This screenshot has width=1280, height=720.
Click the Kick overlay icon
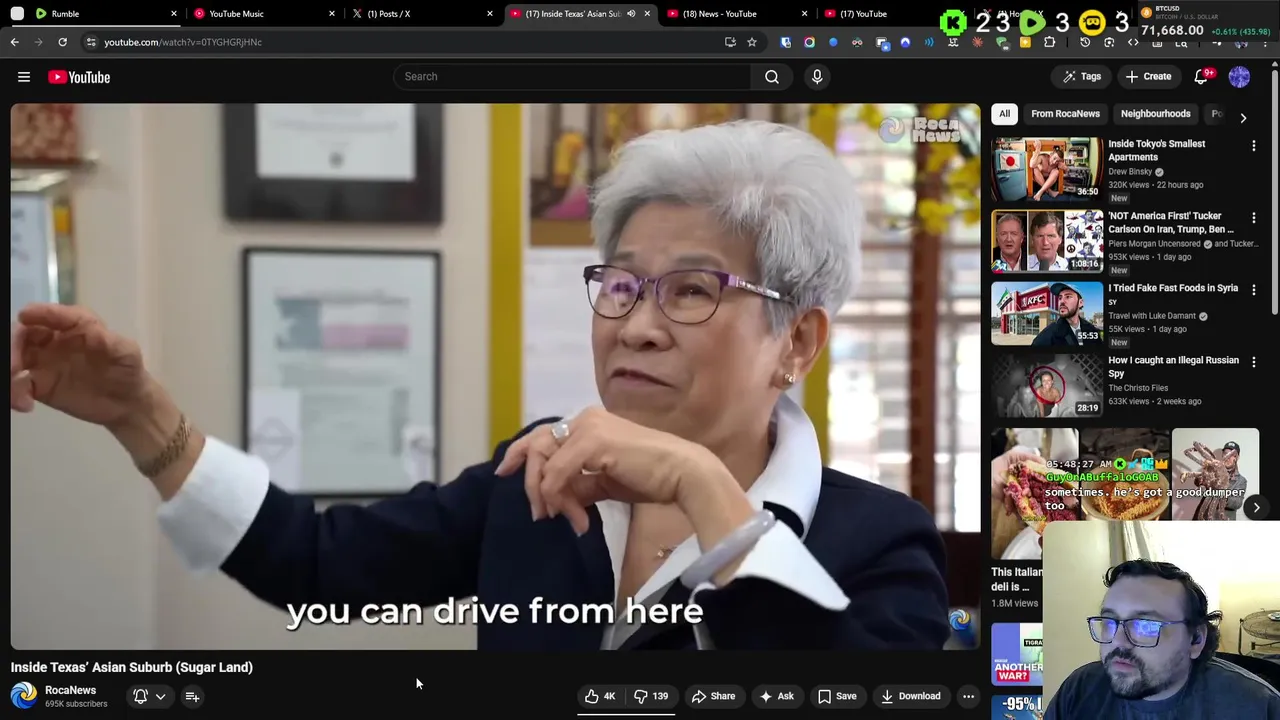pyautogui.click(x=953, y=22)
